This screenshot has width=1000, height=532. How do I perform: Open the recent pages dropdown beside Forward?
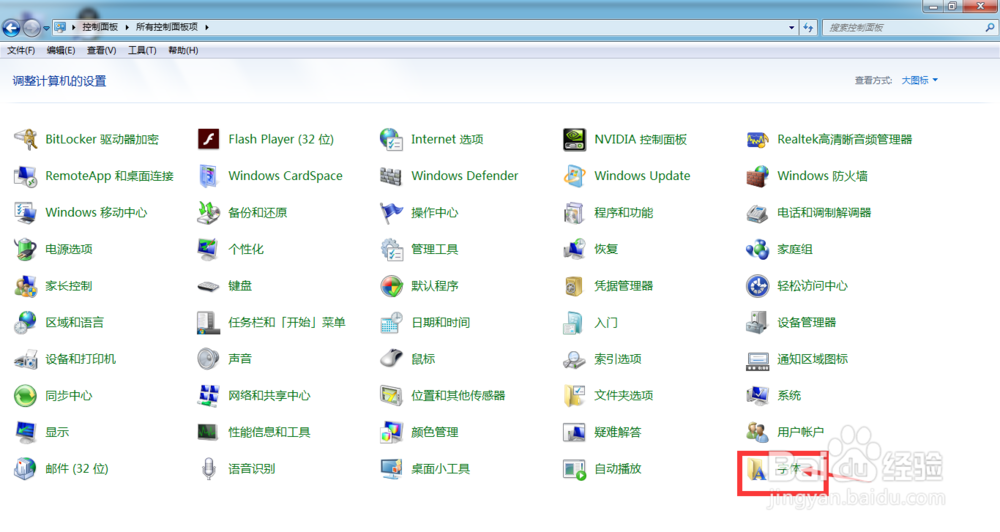click(x=46, y=28)
